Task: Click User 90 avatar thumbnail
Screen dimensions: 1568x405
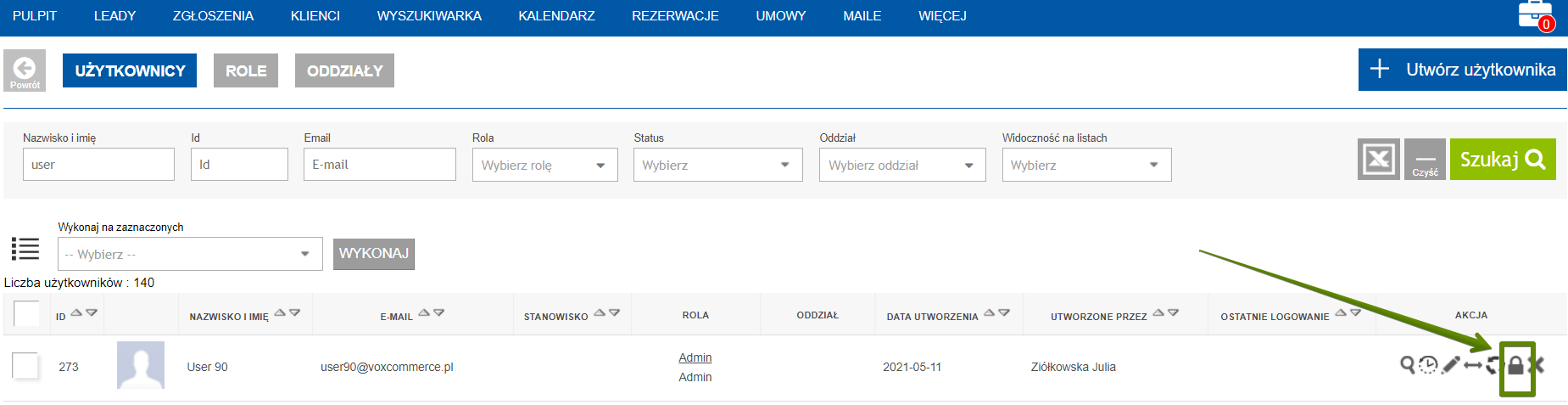Action: tap(141, 365)
